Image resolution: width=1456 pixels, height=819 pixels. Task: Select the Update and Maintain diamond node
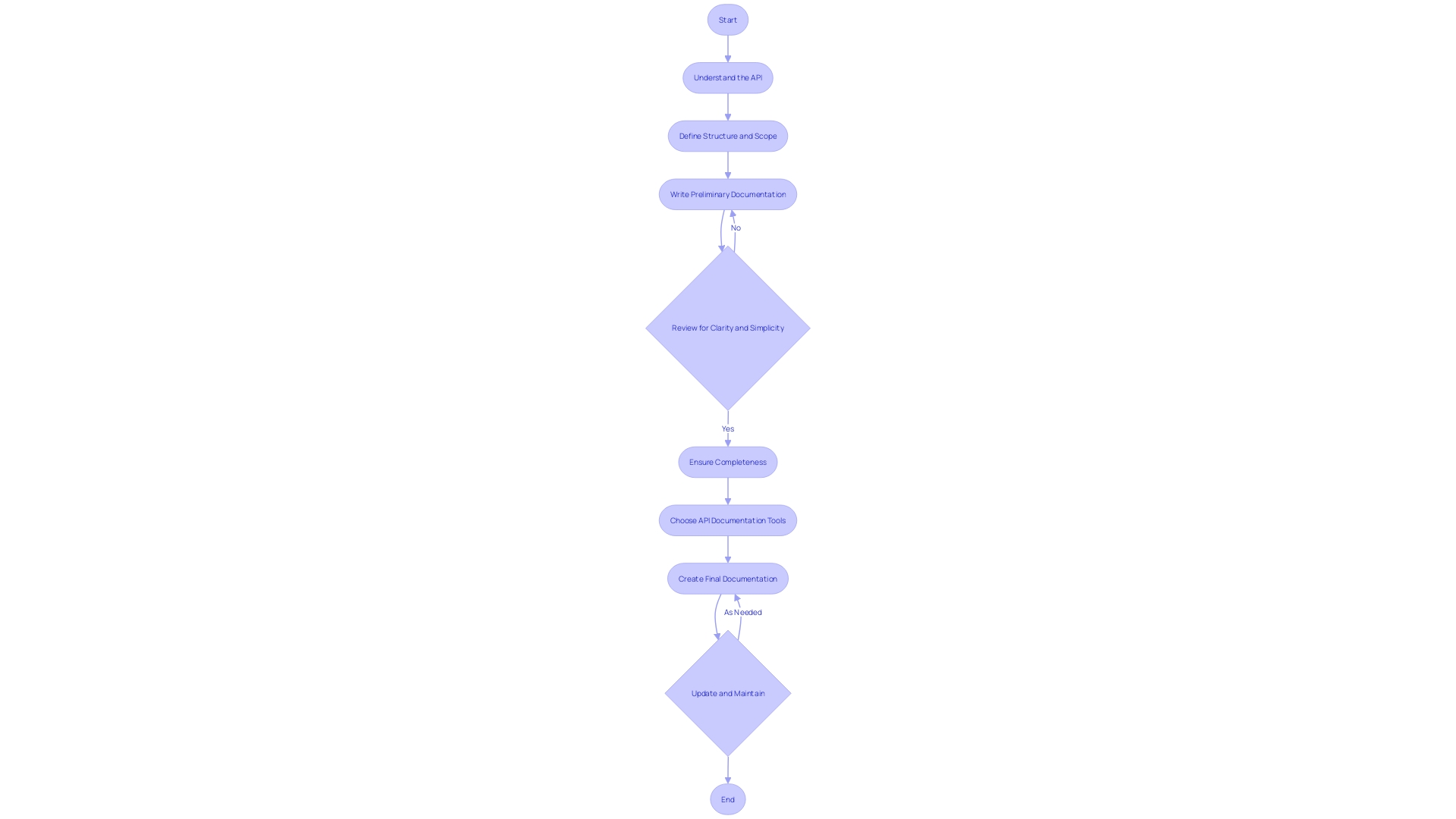(x=727, y=693)
